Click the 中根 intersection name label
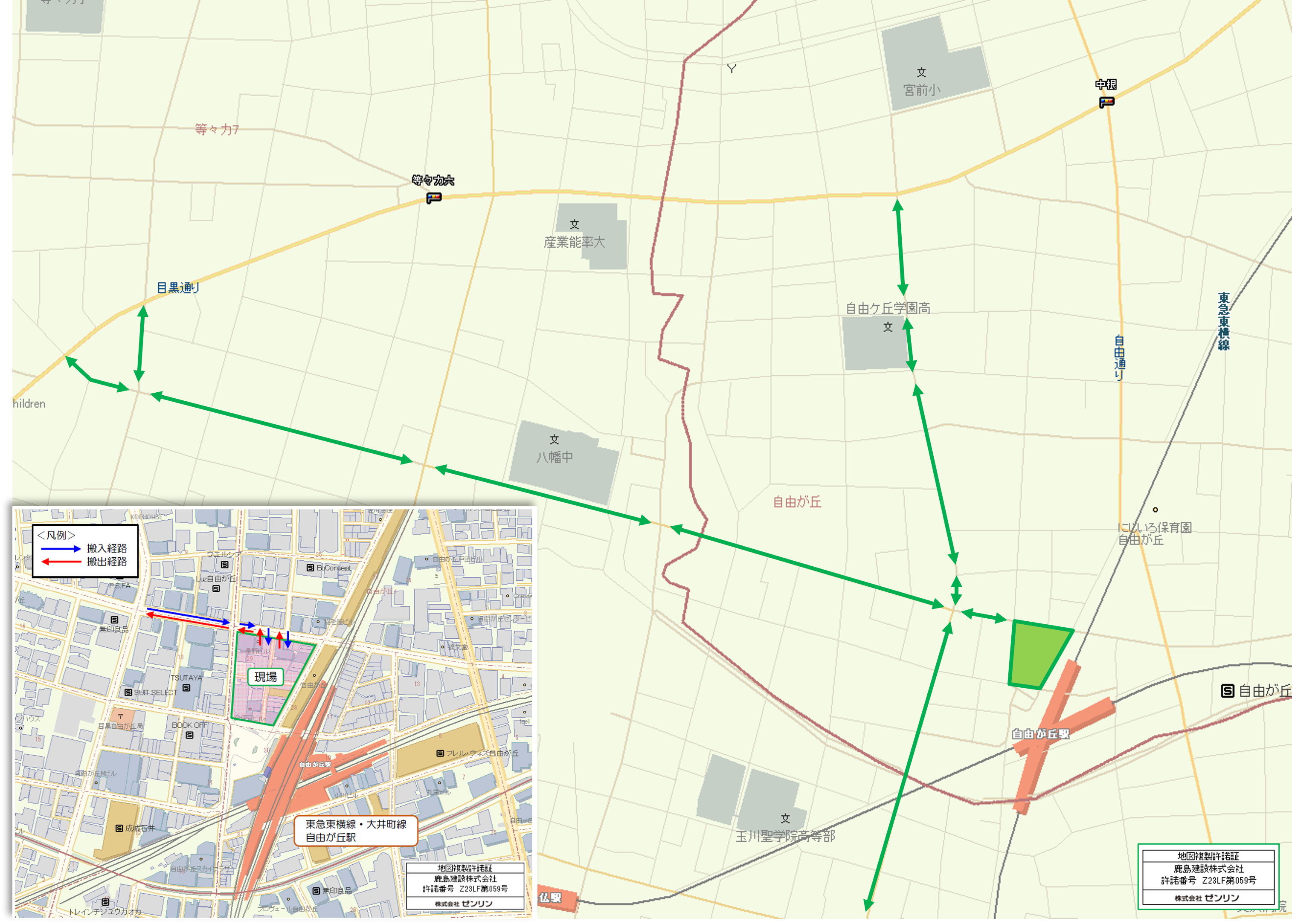The image size is (1292, 924). coord(1106,85)
